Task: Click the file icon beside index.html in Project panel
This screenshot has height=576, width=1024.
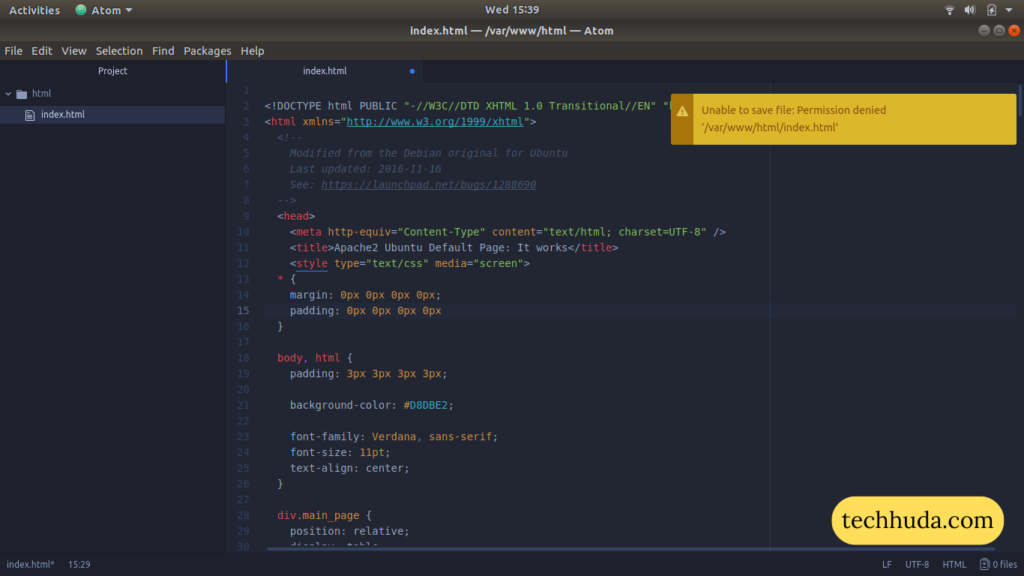Action: [x=30, y=114]
